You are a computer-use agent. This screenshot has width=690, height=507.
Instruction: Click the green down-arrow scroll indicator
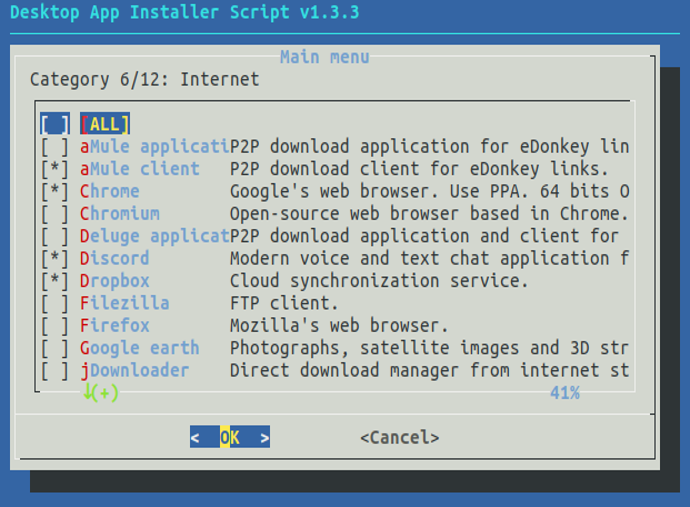pos(101,392)
